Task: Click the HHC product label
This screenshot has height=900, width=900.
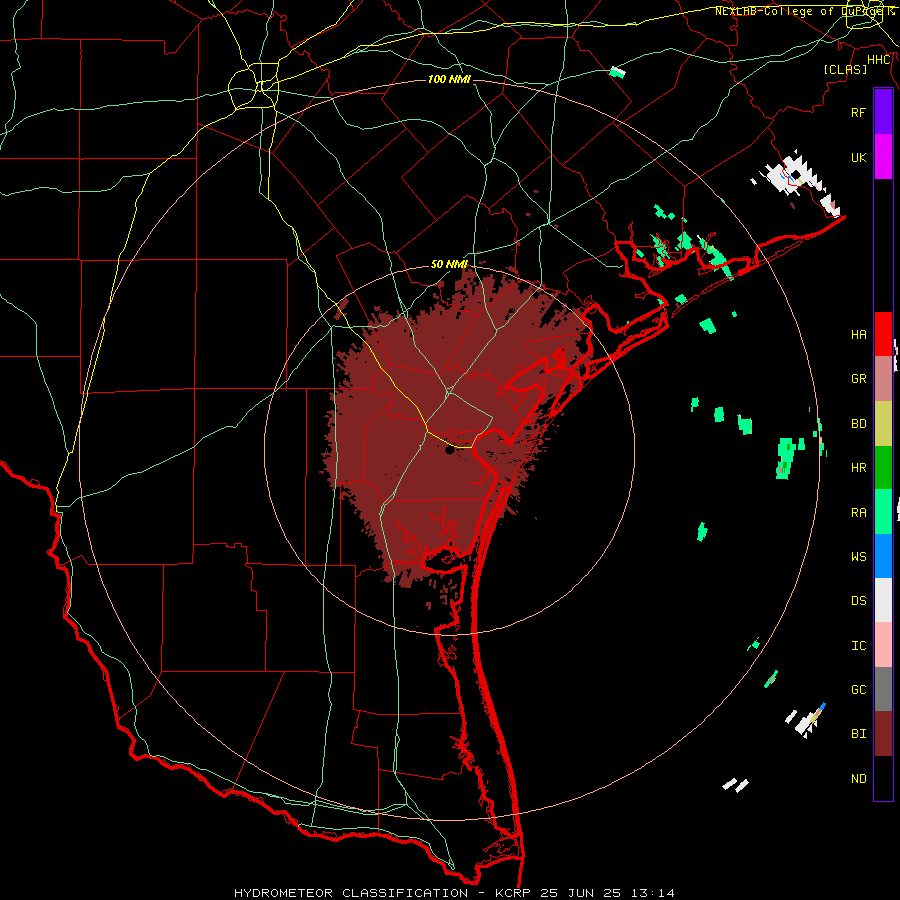Action: point(878,60)
